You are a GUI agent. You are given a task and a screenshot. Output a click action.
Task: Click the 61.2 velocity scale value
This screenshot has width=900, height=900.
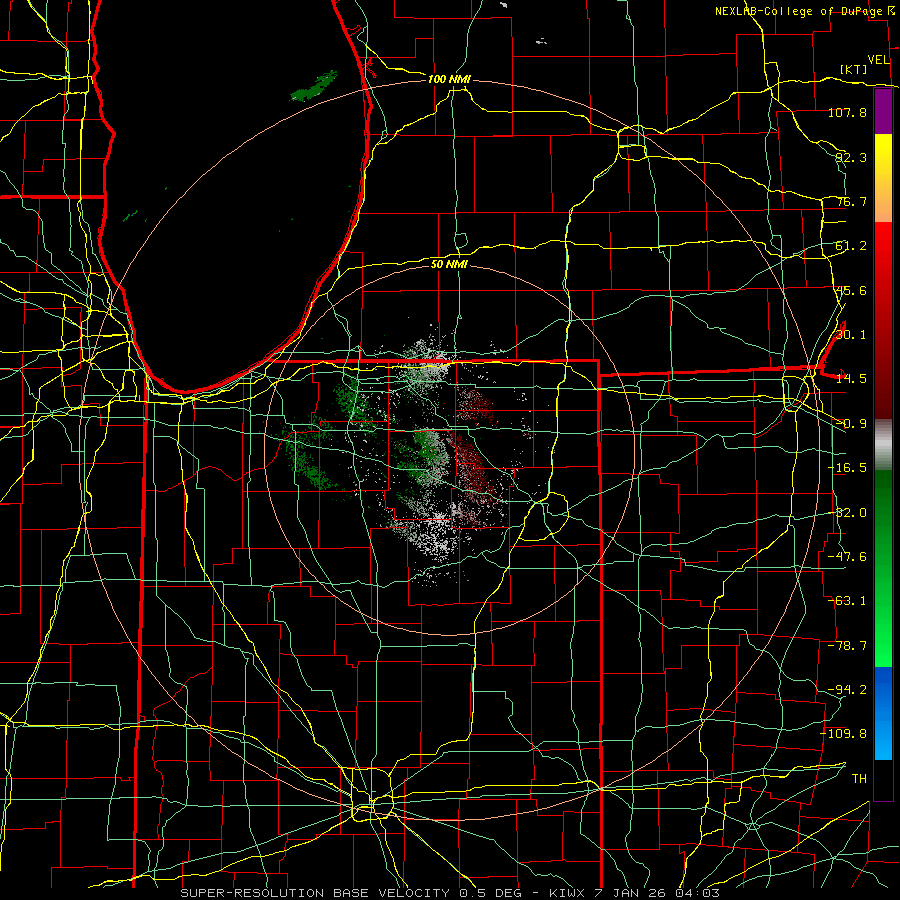click(x=851, y=246)
